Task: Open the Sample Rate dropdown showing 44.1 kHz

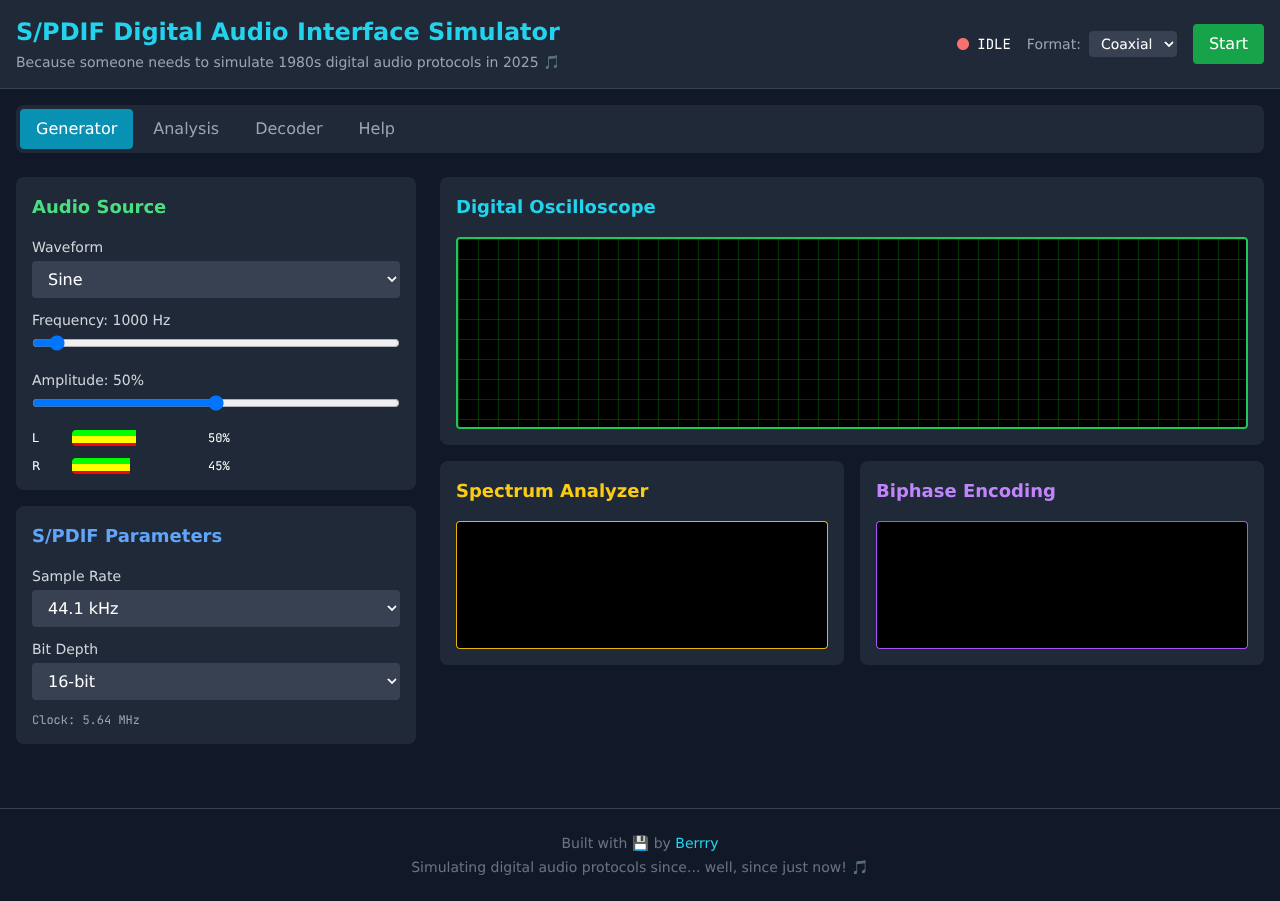Action: point(216,608)
